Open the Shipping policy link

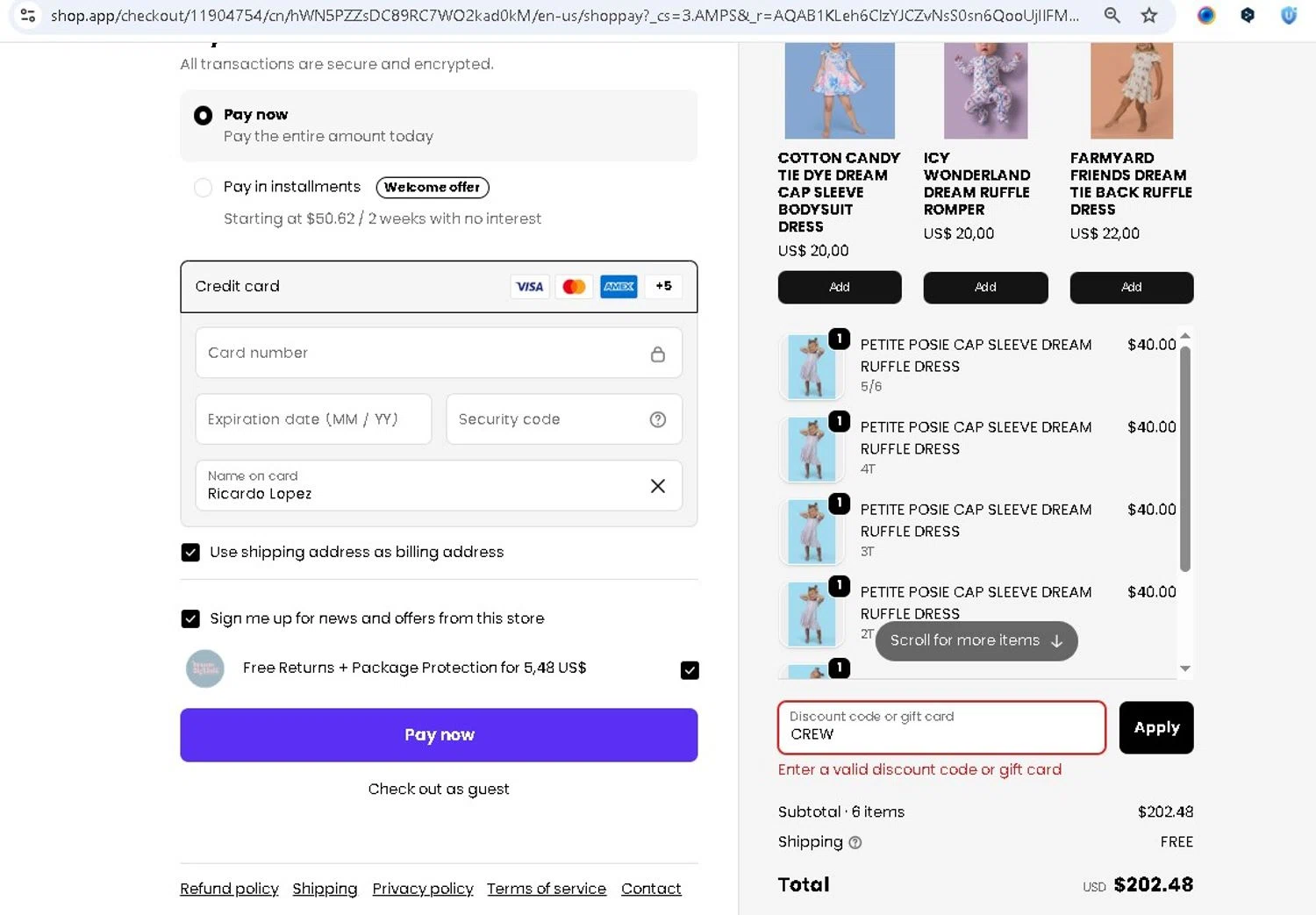tap(325, 889)
